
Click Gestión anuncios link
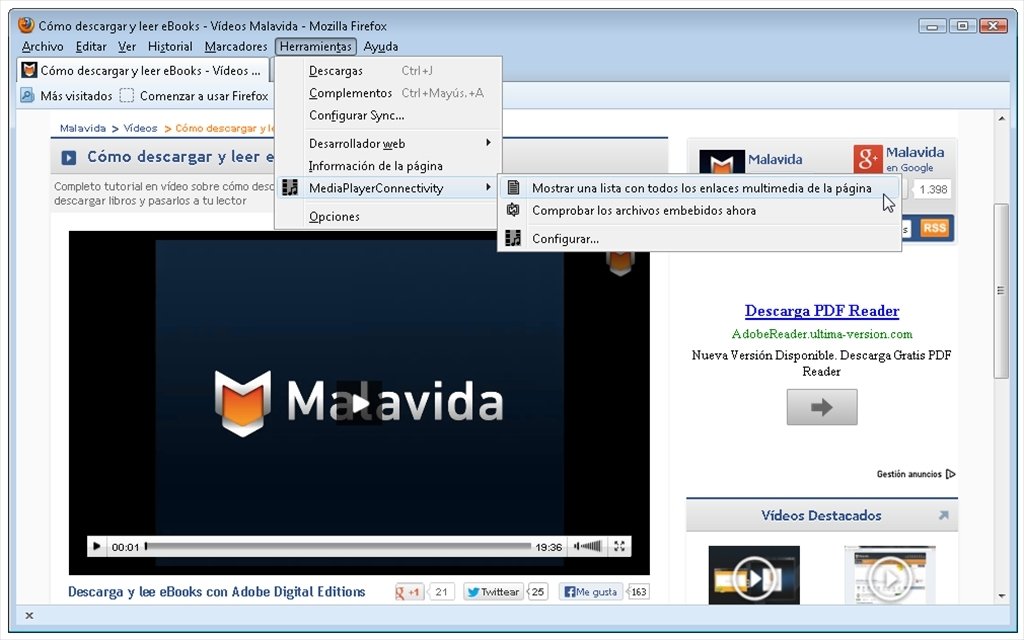[916, 474]
